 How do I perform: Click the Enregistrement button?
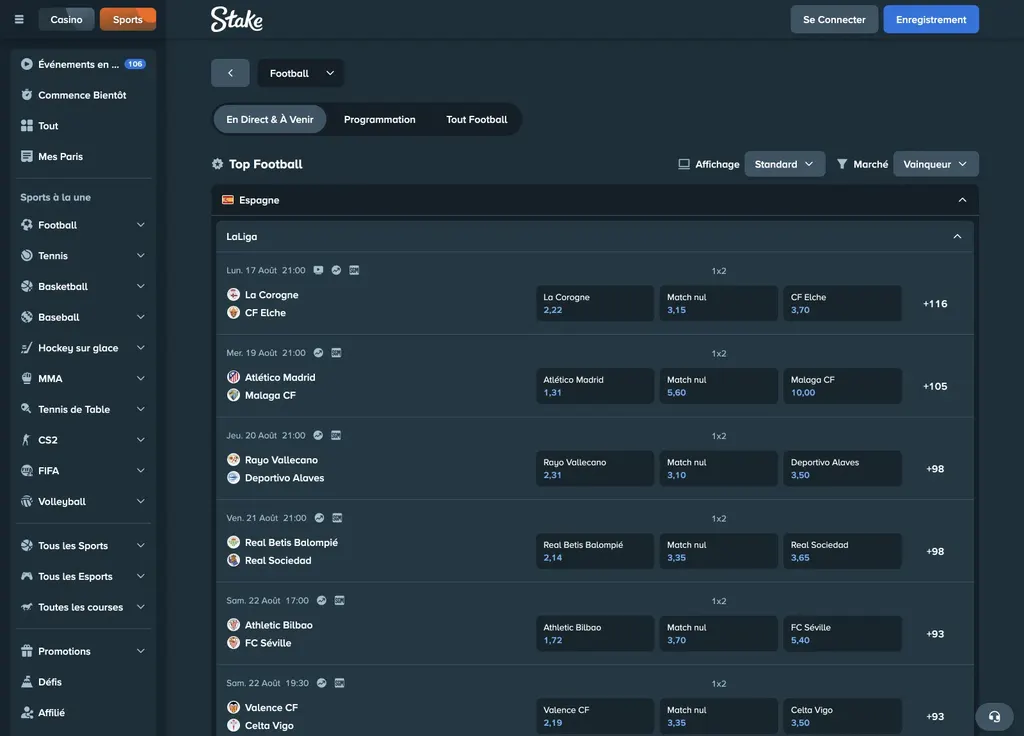tap(931, 20)
